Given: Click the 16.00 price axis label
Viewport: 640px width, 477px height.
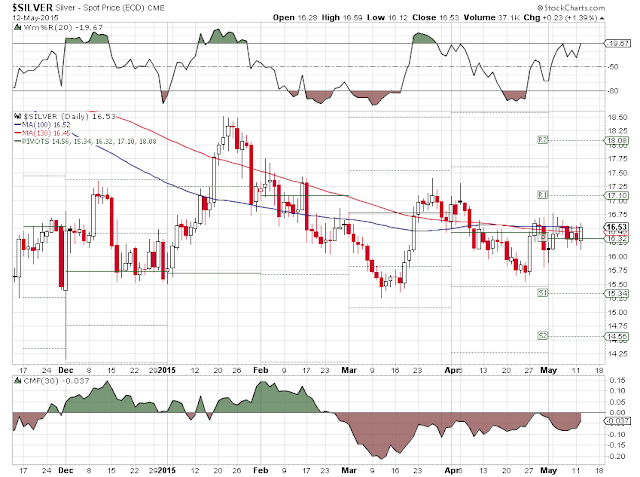Looking at the screenshot, I should (617, 256).
